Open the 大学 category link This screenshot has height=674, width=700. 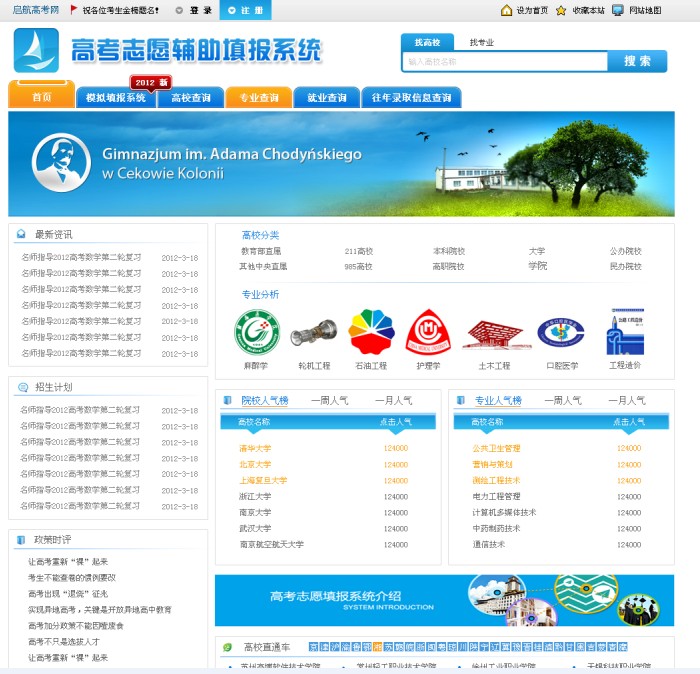coord(537,251)
